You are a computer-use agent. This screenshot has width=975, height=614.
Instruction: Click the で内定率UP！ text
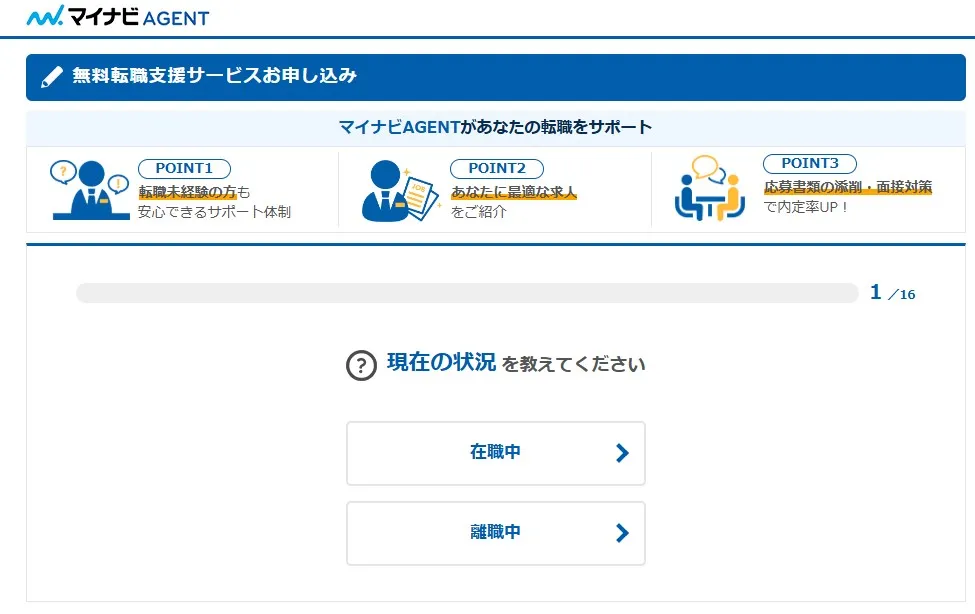point(806,207)
